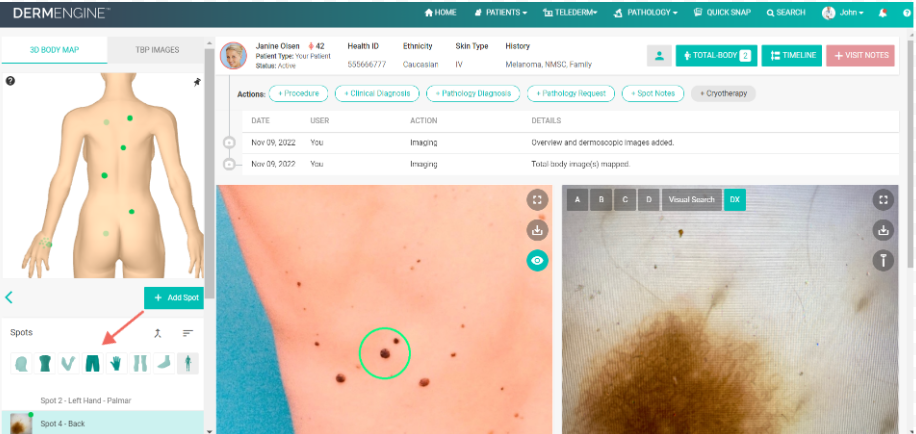Pin the 3D body map panel
916x434 pixels.
pos(197,83)
